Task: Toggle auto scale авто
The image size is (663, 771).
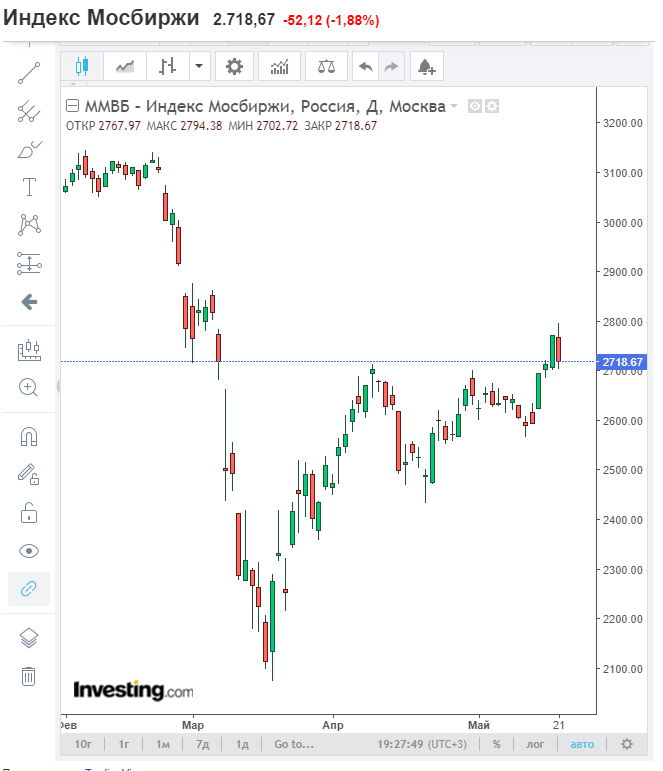Action: pos(582,744)
